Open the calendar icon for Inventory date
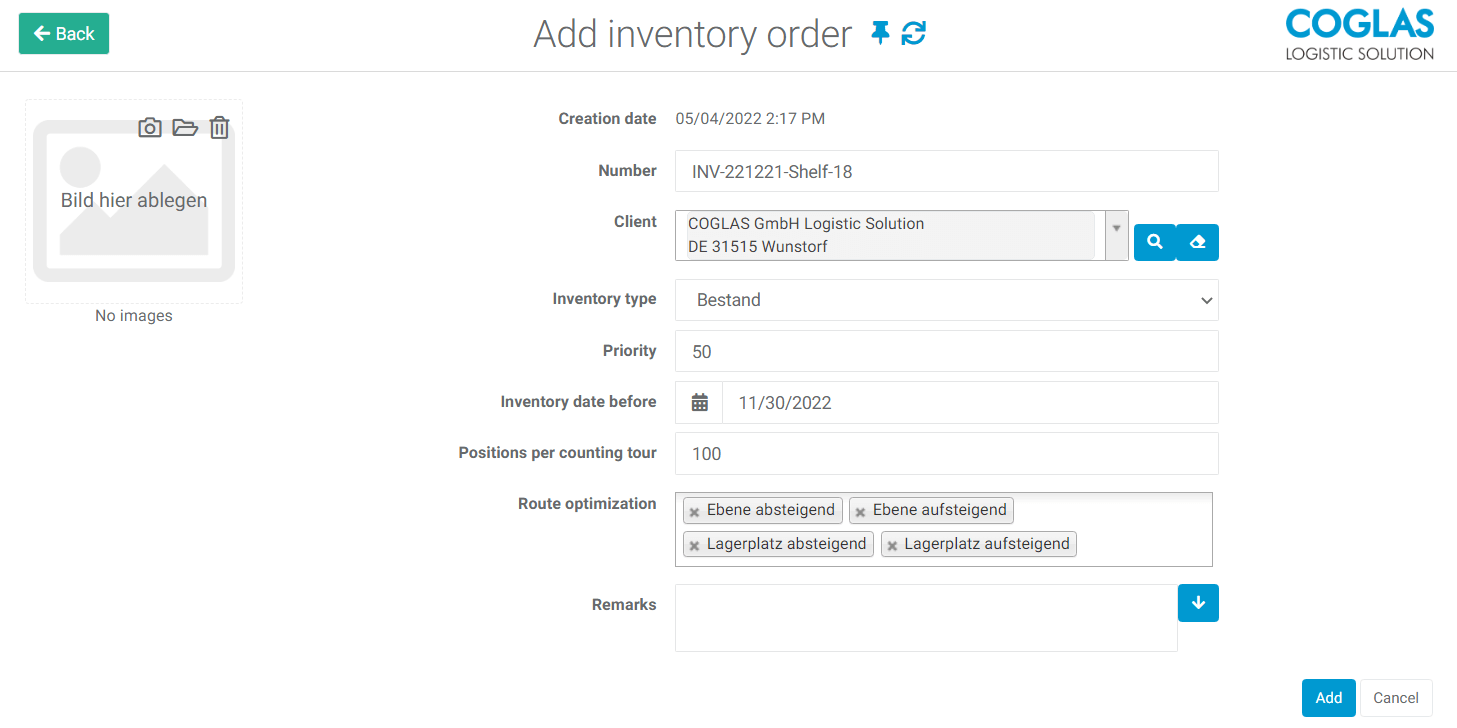1457x728 pixels. click(700, 403)
